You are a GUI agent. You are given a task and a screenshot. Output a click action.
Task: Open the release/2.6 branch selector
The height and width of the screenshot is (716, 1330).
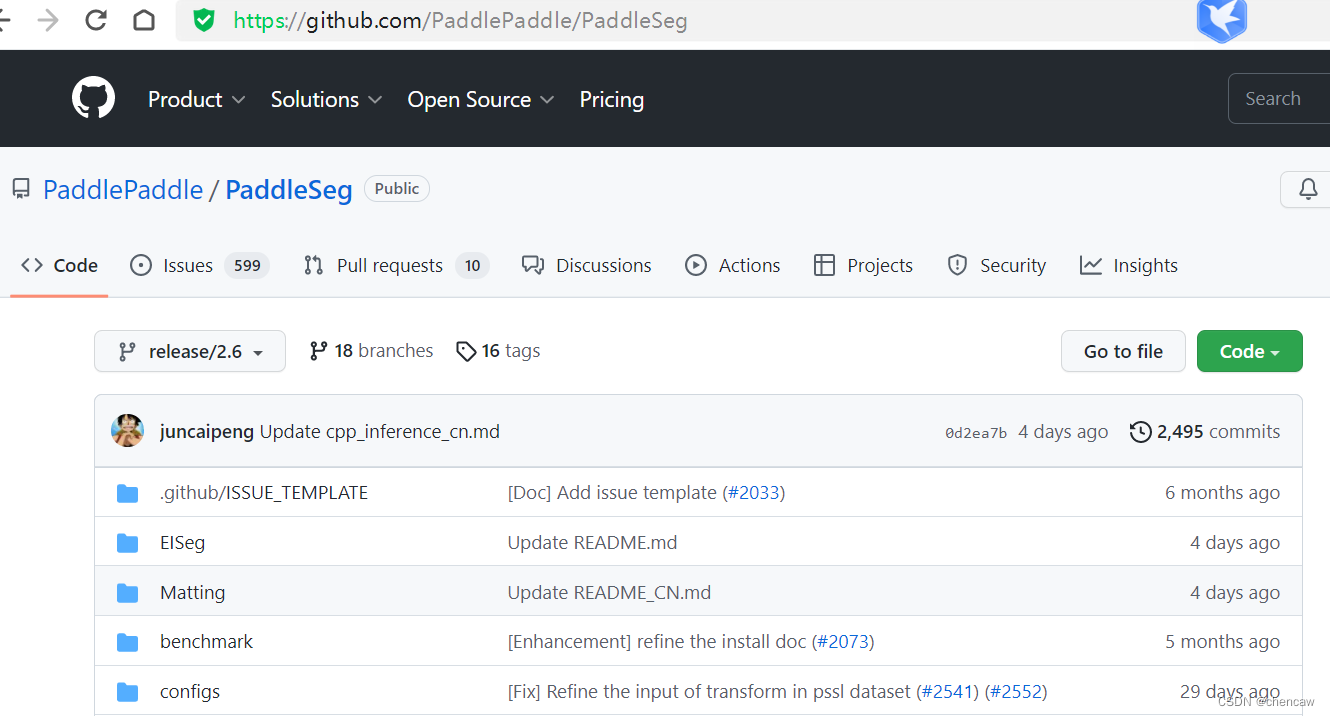tap(190, 351)
